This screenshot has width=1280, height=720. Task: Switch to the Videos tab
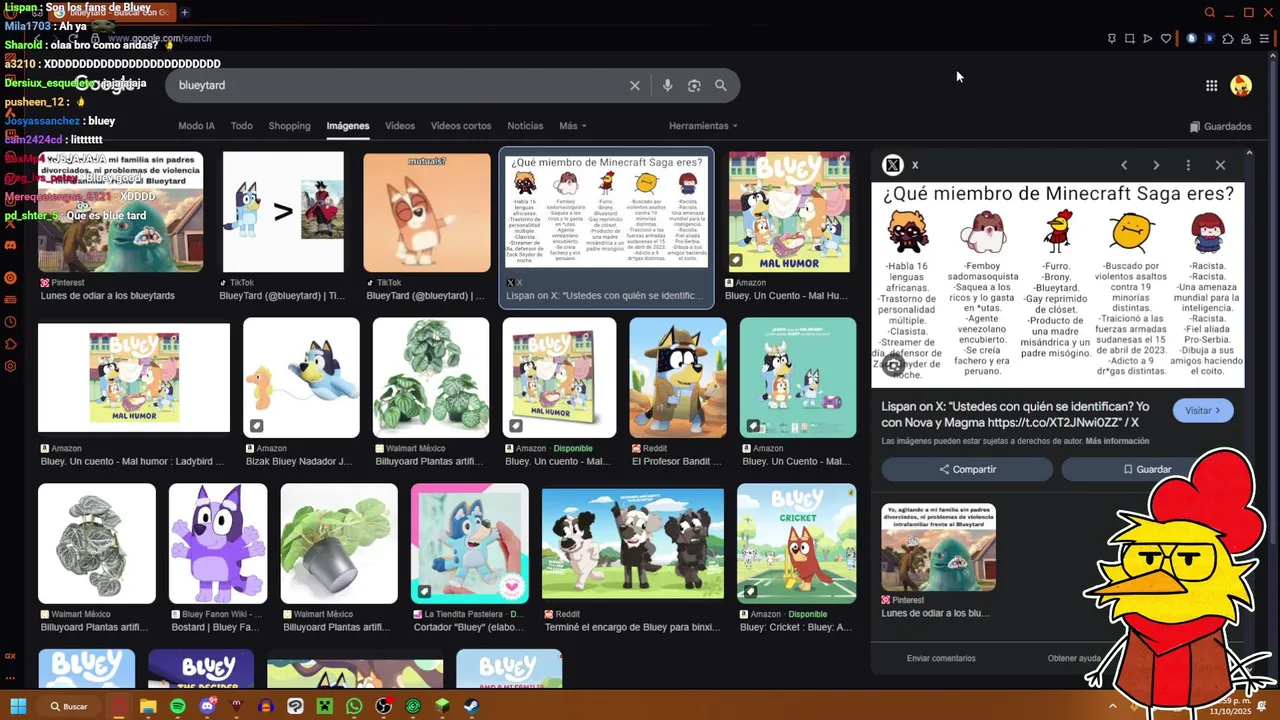click(400, 126)
